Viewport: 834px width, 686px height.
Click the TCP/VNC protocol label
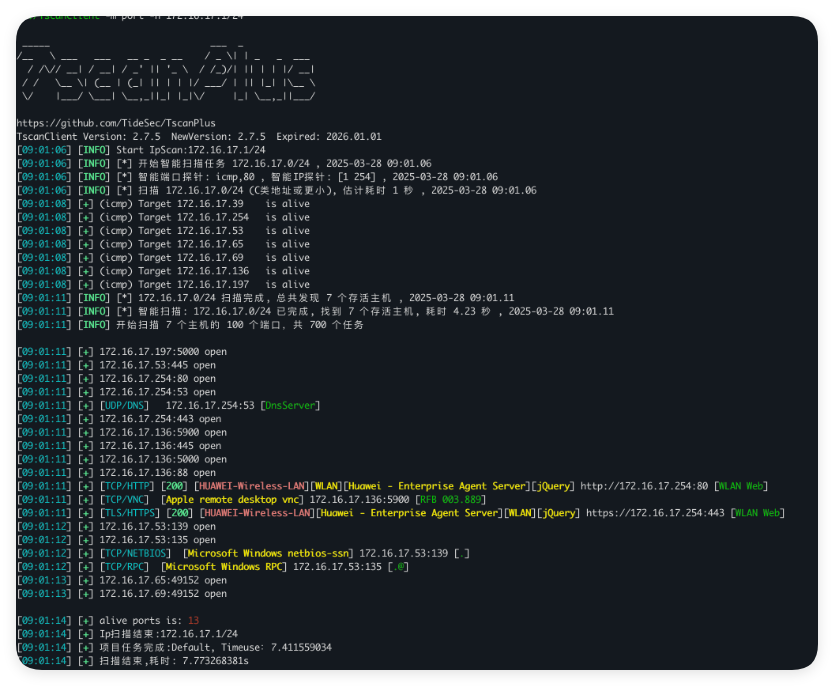[x=124, y=499]
